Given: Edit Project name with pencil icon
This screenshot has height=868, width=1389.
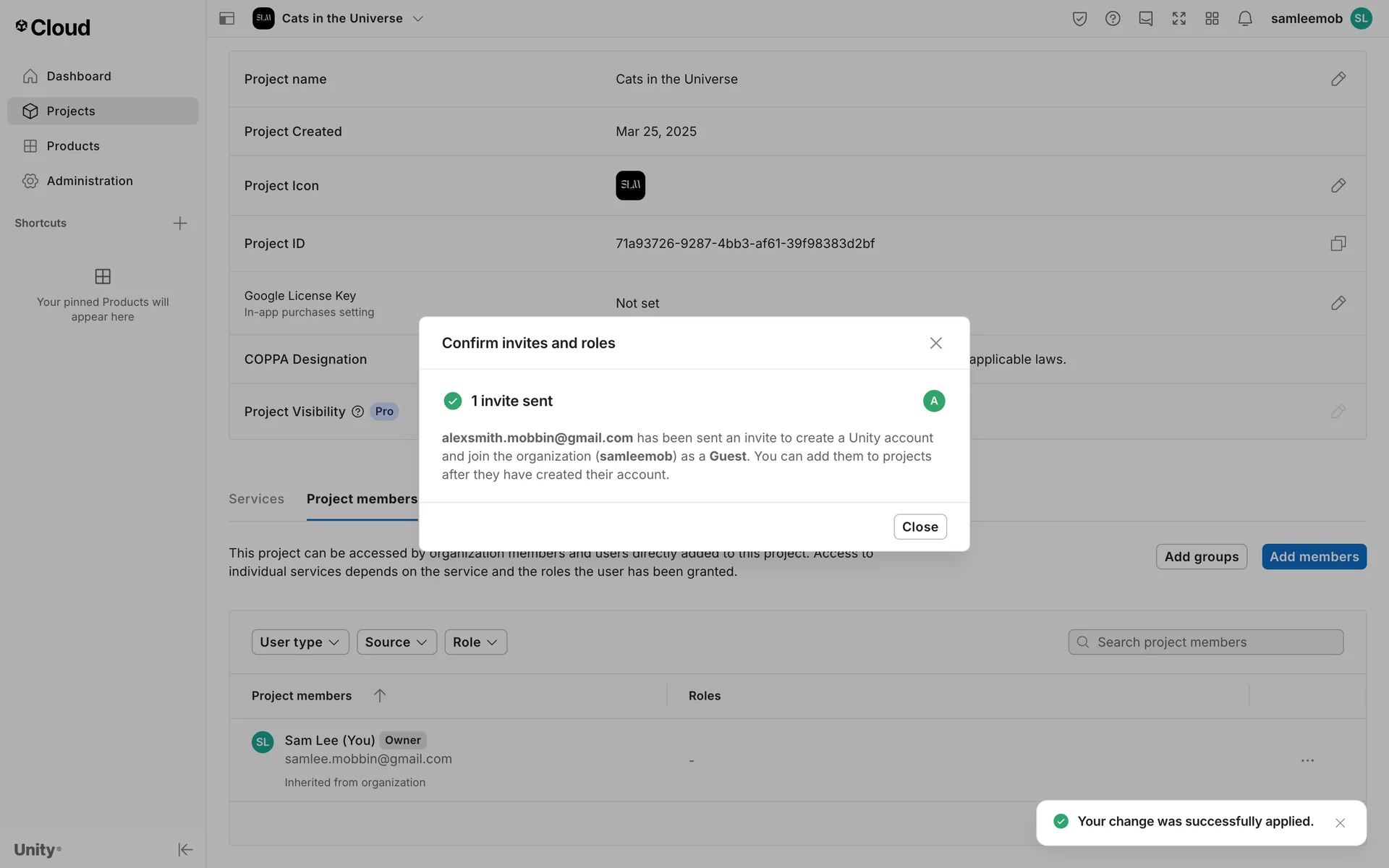Looking at the screenshot, I should (x=1338, y=79).
